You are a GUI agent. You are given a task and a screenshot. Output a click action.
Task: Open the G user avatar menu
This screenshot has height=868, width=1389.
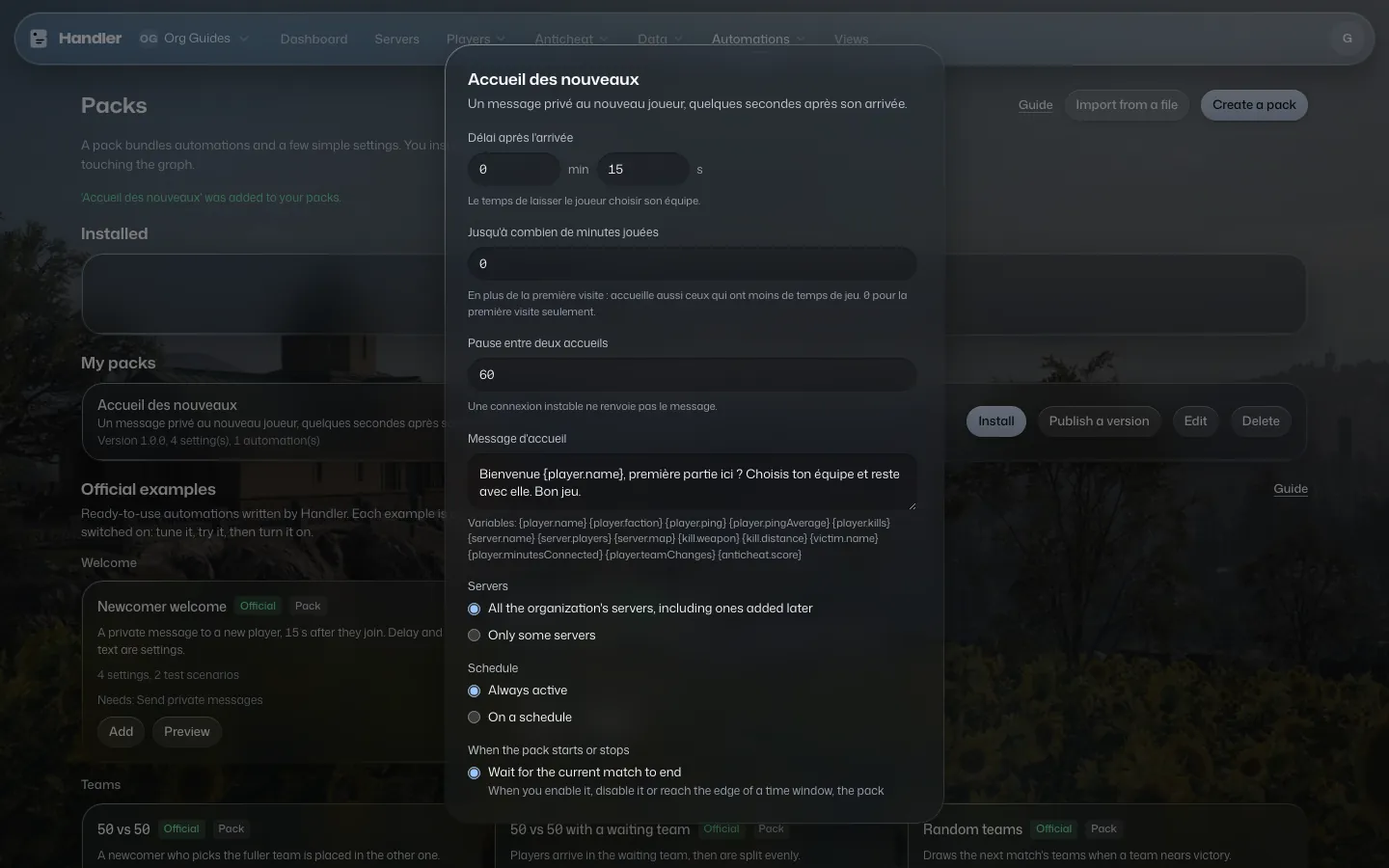click(x=1347, y=39)
